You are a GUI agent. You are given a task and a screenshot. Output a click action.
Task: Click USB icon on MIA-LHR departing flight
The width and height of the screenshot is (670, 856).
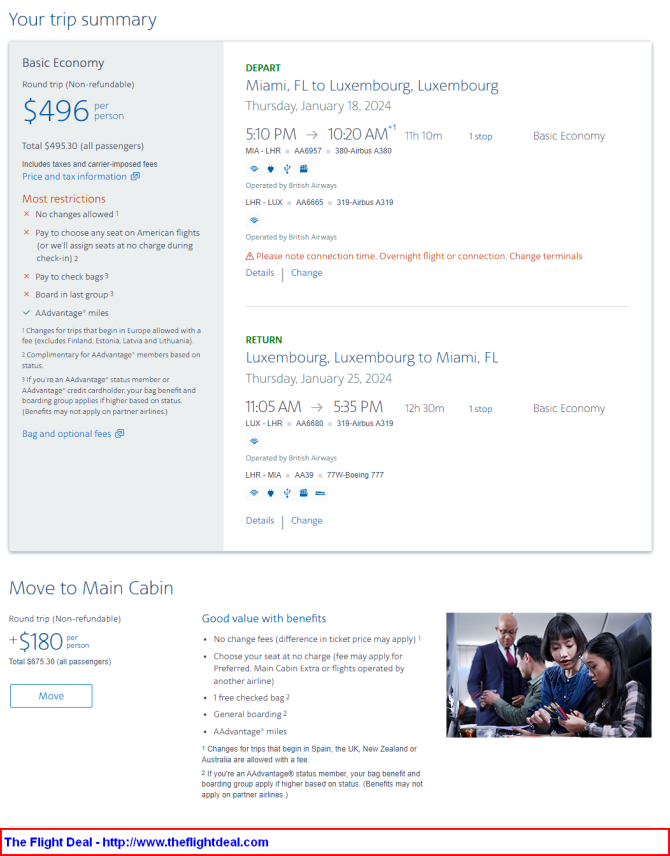[x=286, y=169]
